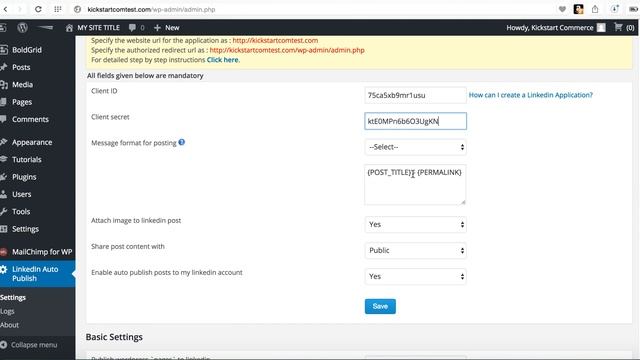Viewport: 640px width, 360px height.
Task: Open help tooltip for Message format
Action: point(182,142)
